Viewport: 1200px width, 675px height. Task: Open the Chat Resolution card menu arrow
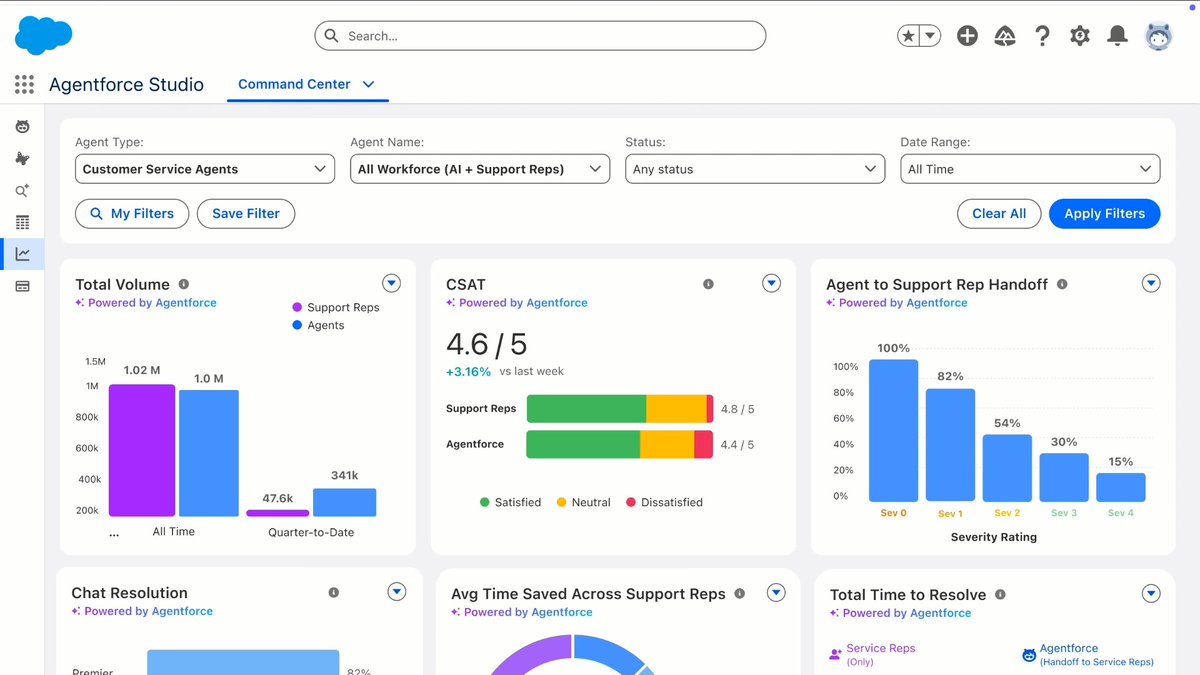[397, 592]
